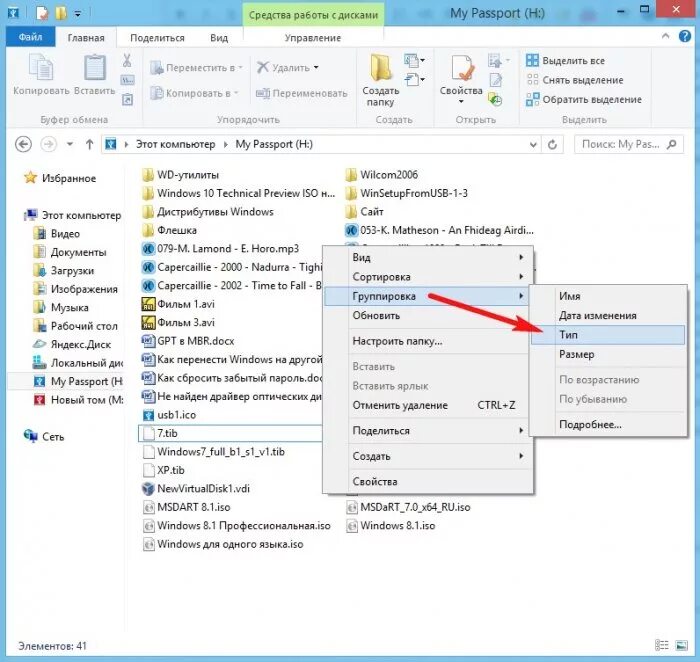The image size is (700, 662).
Task: Click the Up one level arrow
Action: [89, 144]
